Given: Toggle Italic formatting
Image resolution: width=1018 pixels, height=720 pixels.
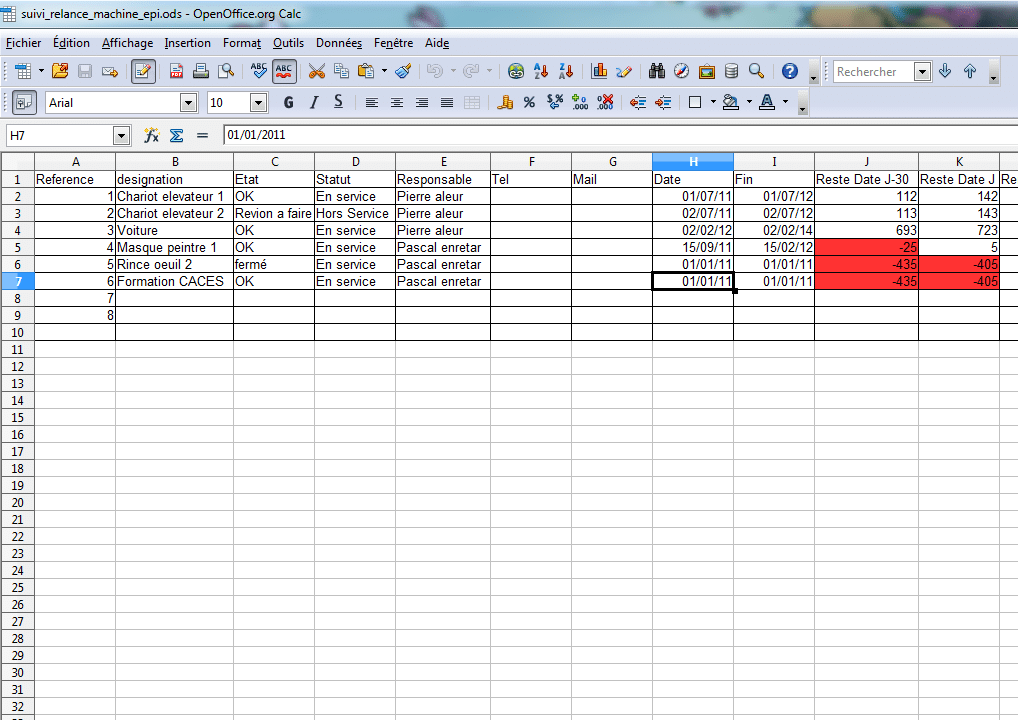Looking at the screenshot, I should pyautogui.click(x=314, y=102).
